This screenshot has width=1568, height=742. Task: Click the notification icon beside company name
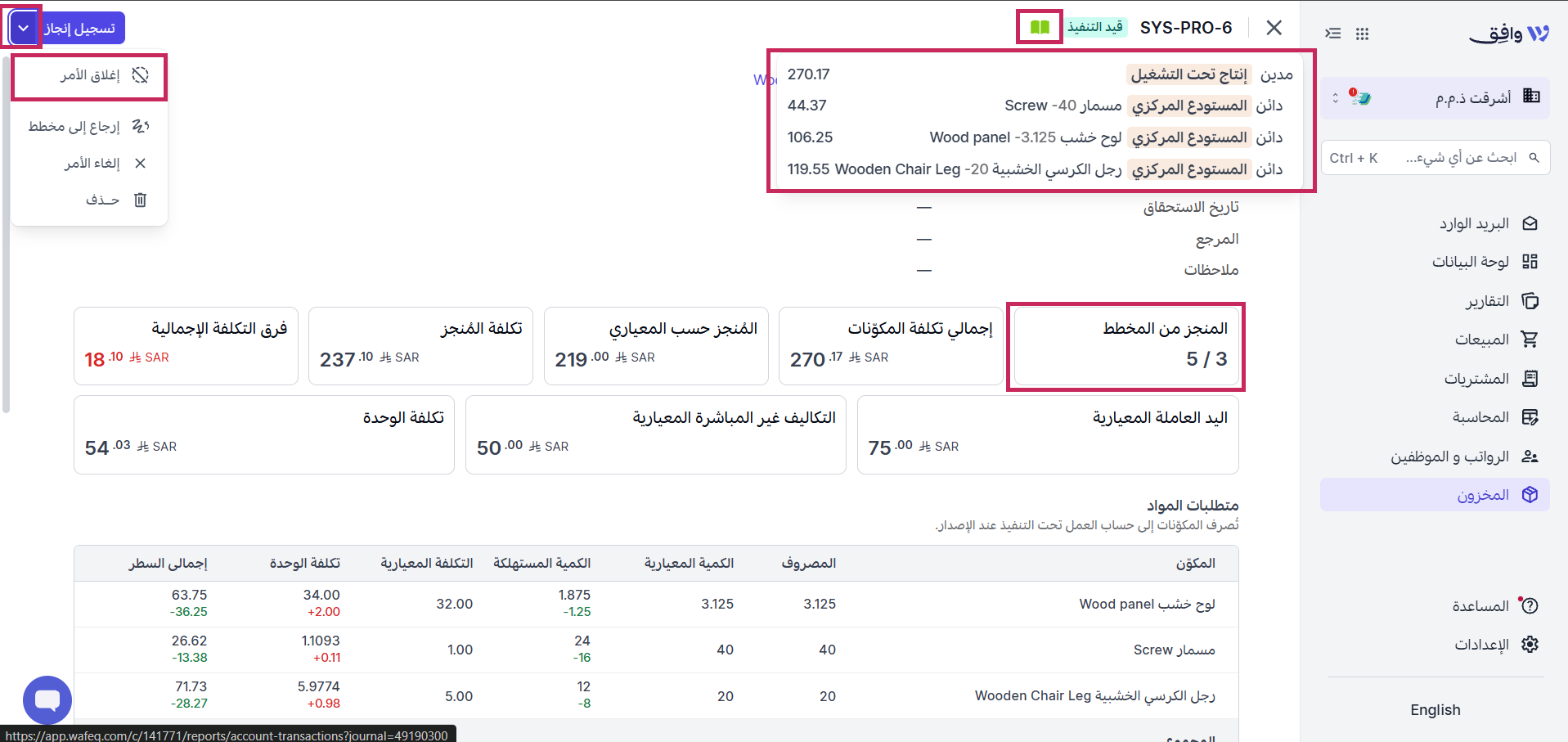click(x=1360, y=97)
